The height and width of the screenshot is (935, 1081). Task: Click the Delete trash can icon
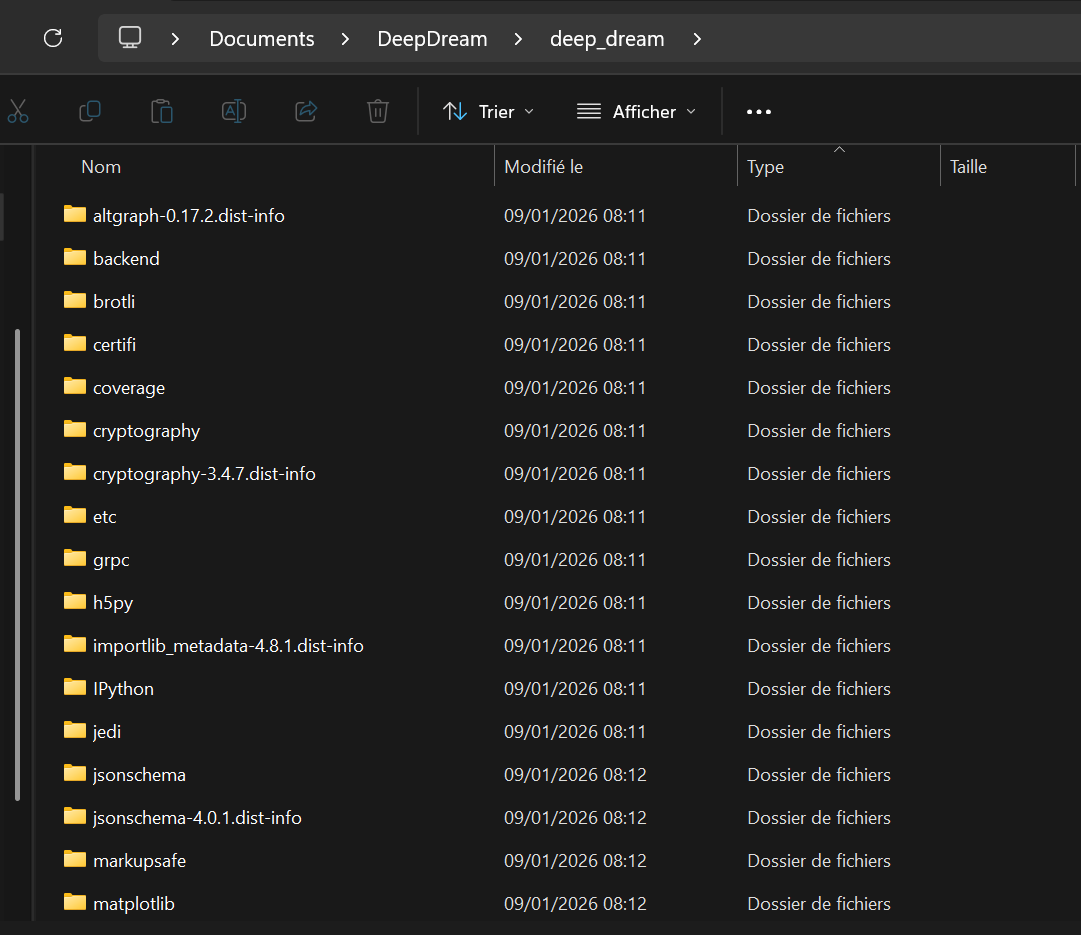(378, 111)
